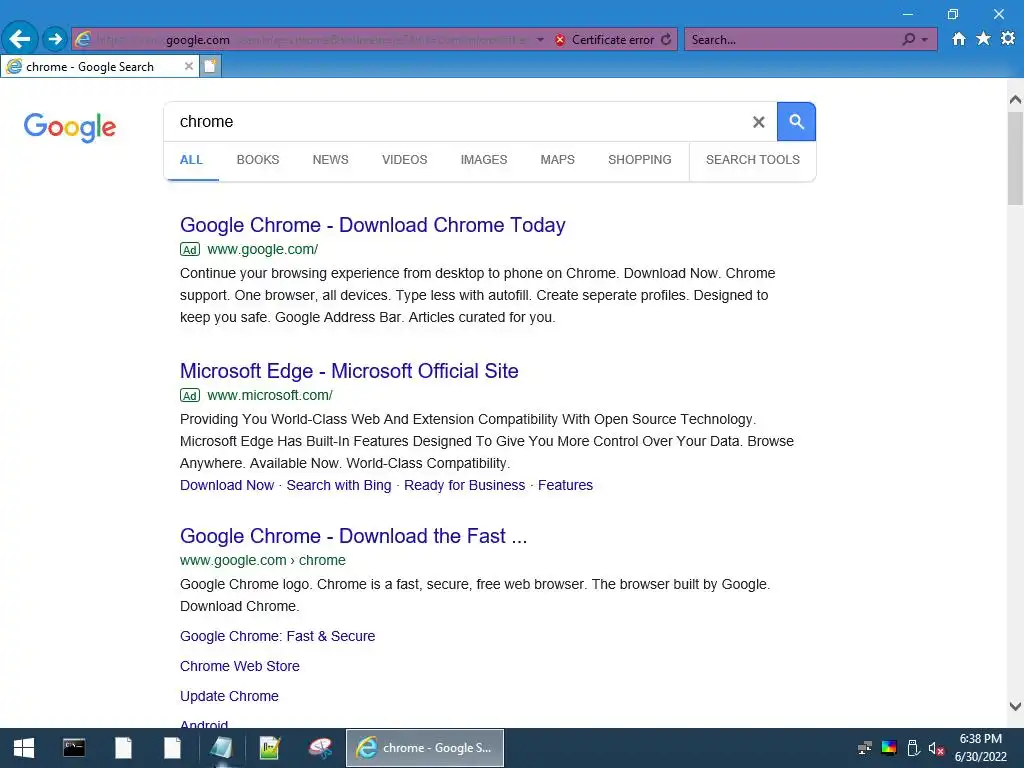Click the Certificate error warning
The height and width of the screenshot is (768, 1024).
[605, 40]
